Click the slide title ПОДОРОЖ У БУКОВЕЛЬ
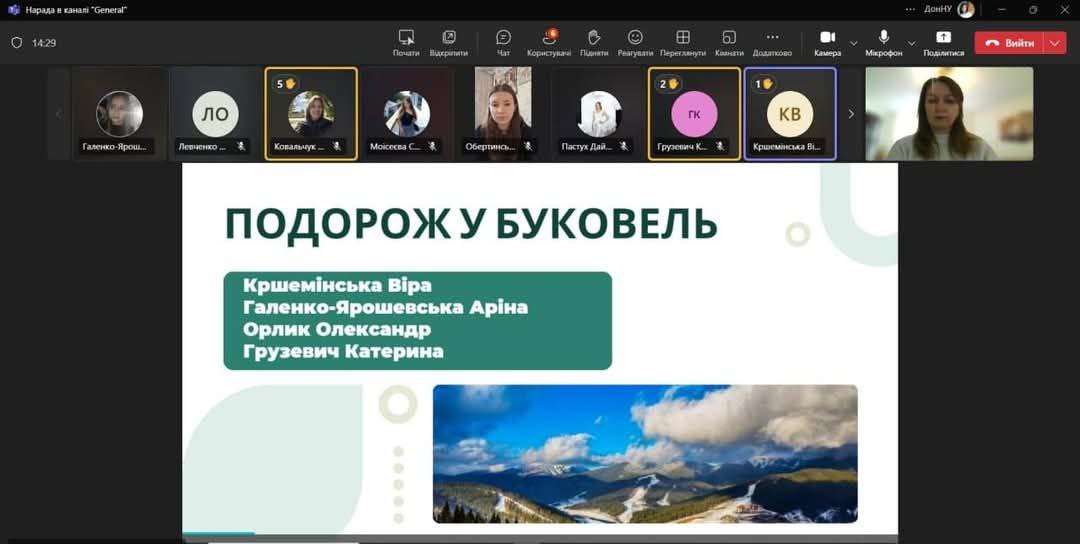The image size is (1080, 544). (x=471, y=224)
